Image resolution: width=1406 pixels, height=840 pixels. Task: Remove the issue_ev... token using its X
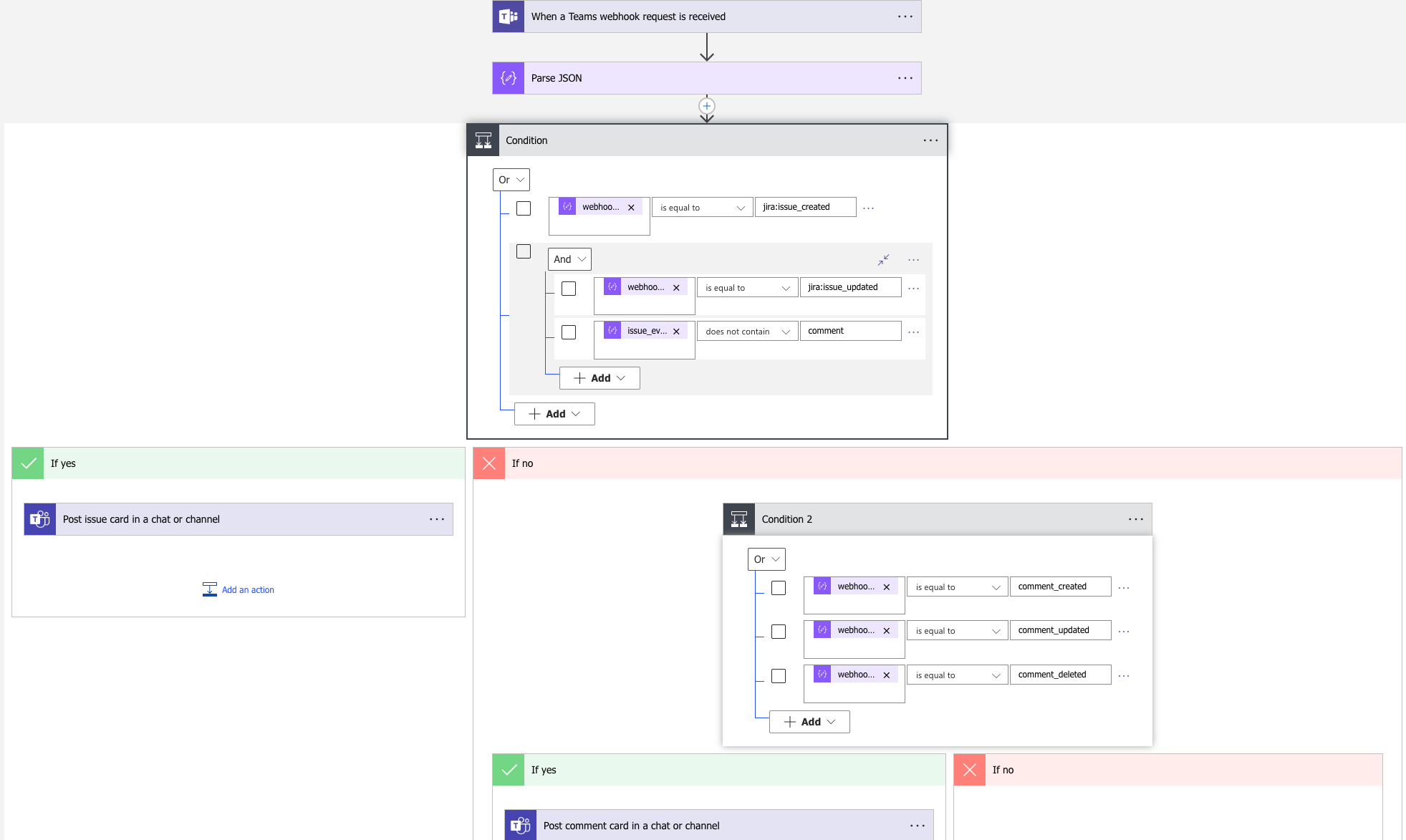point(676,332)
